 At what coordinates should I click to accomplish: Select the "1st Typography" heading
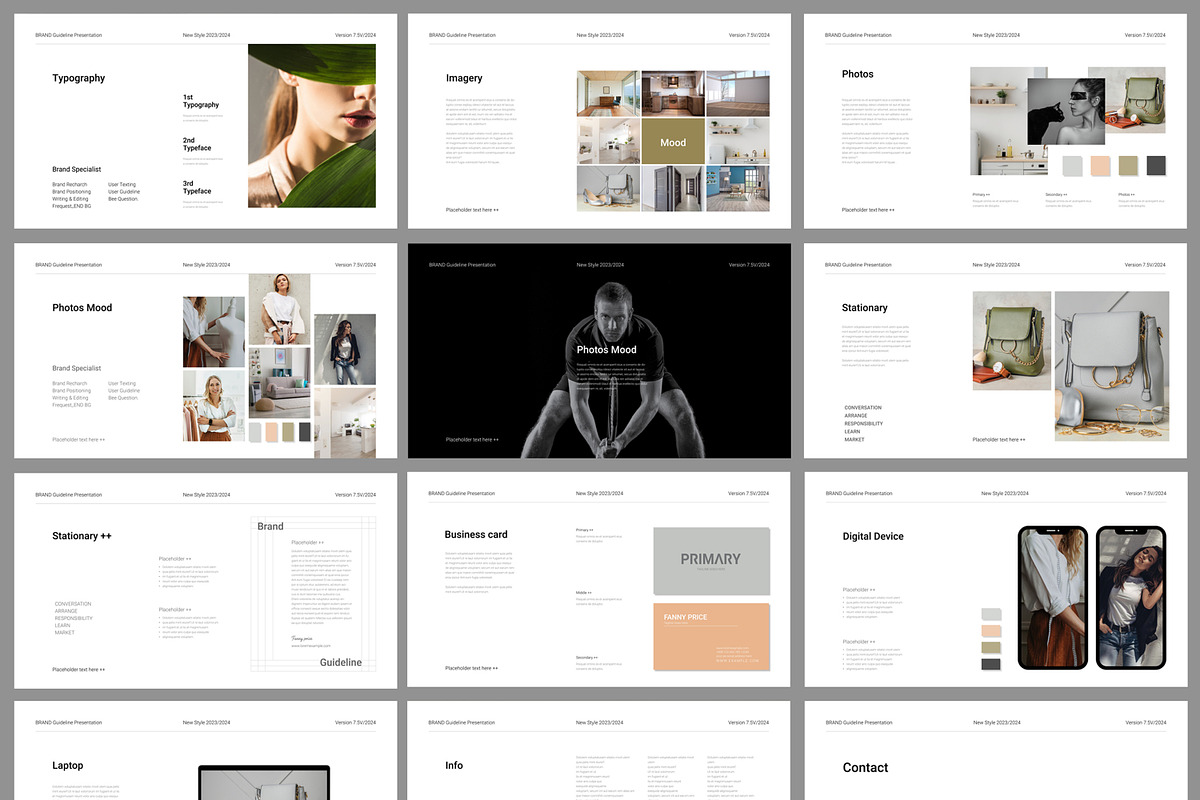click(x=200, y=101)
